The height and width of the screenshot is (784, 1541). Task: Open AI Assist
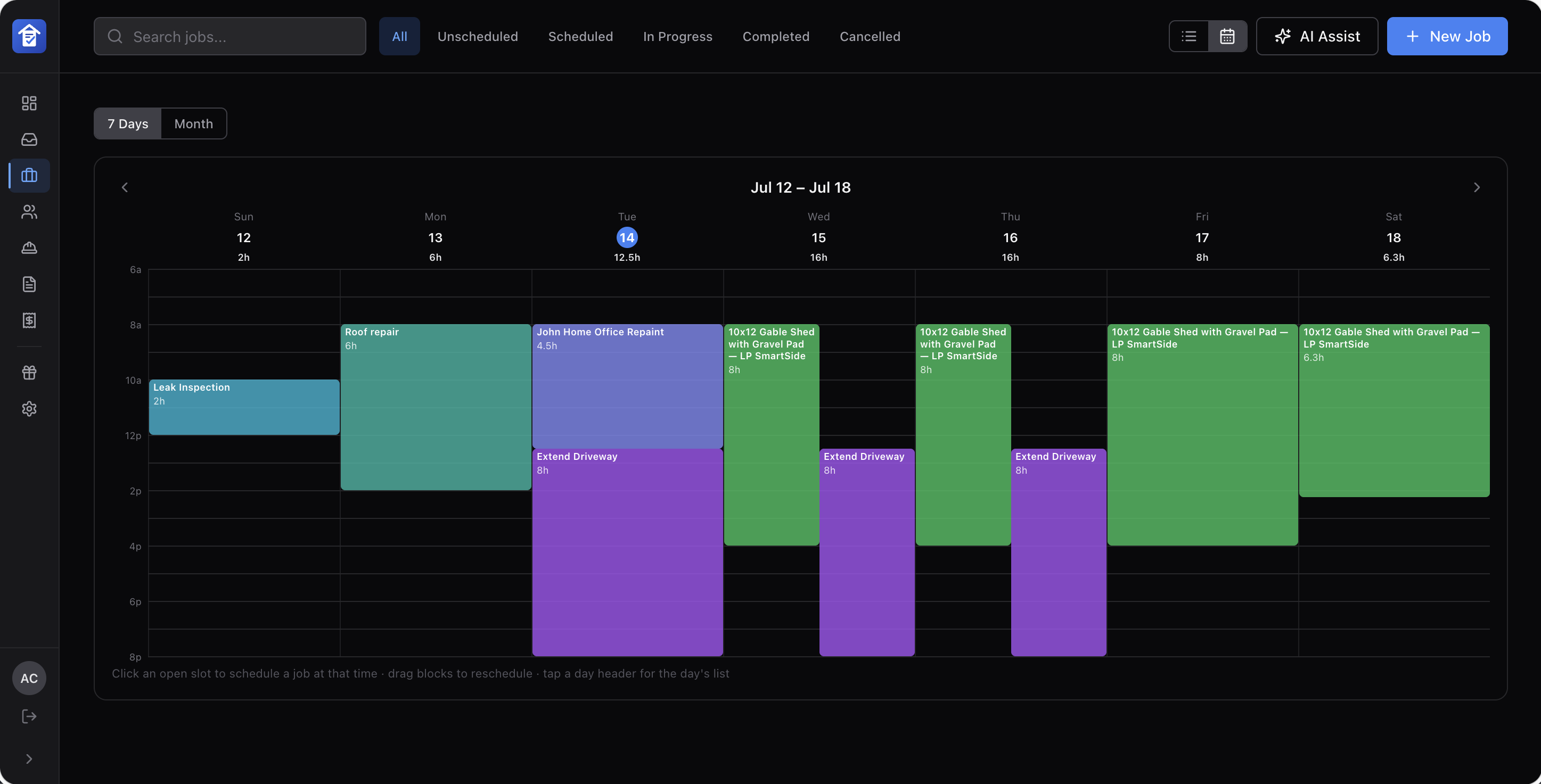(x=1317, y=36)
